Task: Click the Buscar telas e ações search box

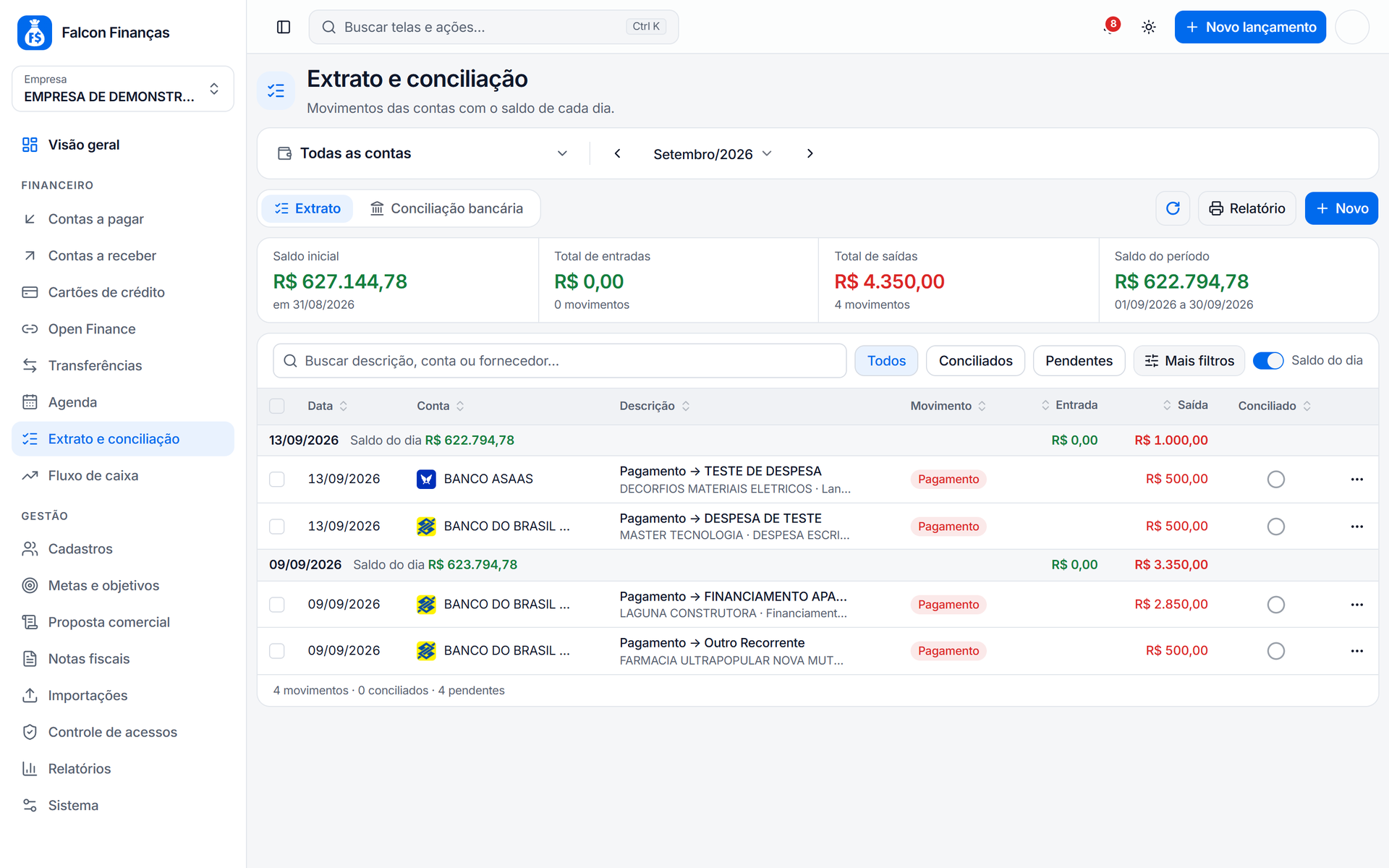Action: 493,27
